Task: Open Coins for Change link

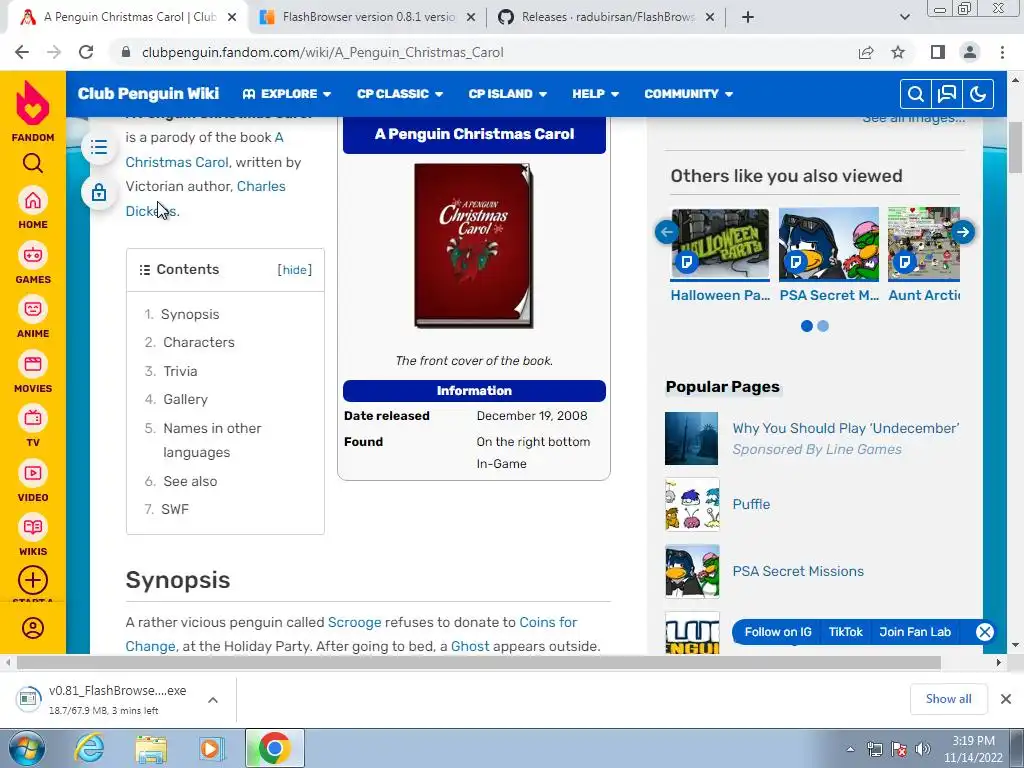Action: 351,634
